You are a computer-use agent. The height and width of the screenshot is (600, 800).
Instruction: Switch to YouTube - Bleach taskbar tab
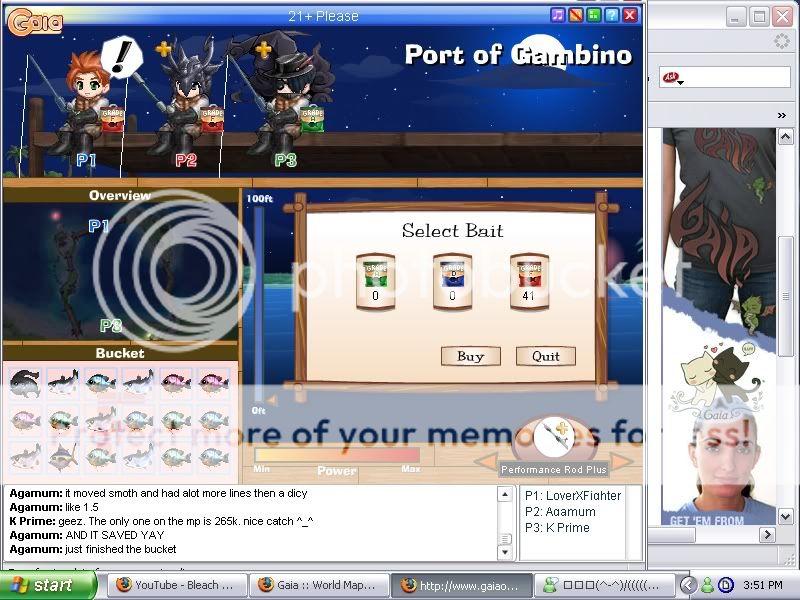pos(176,585)
